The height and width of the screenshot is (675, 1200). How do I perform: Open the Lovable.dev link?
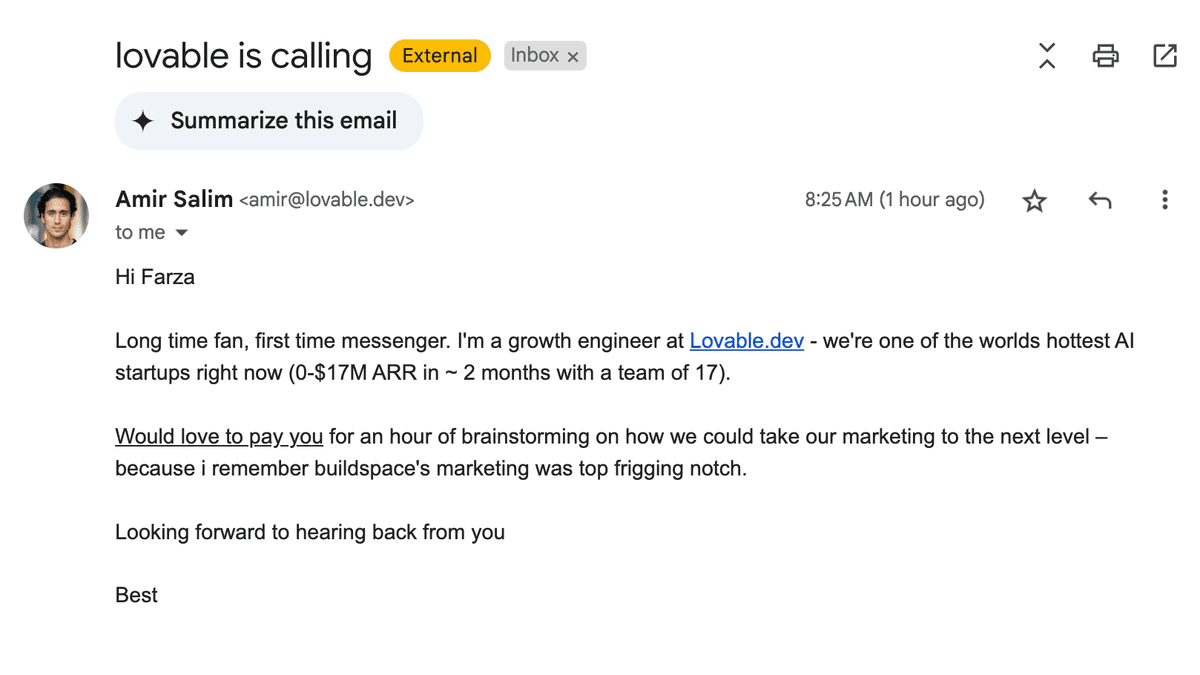(x=746, y=340)
